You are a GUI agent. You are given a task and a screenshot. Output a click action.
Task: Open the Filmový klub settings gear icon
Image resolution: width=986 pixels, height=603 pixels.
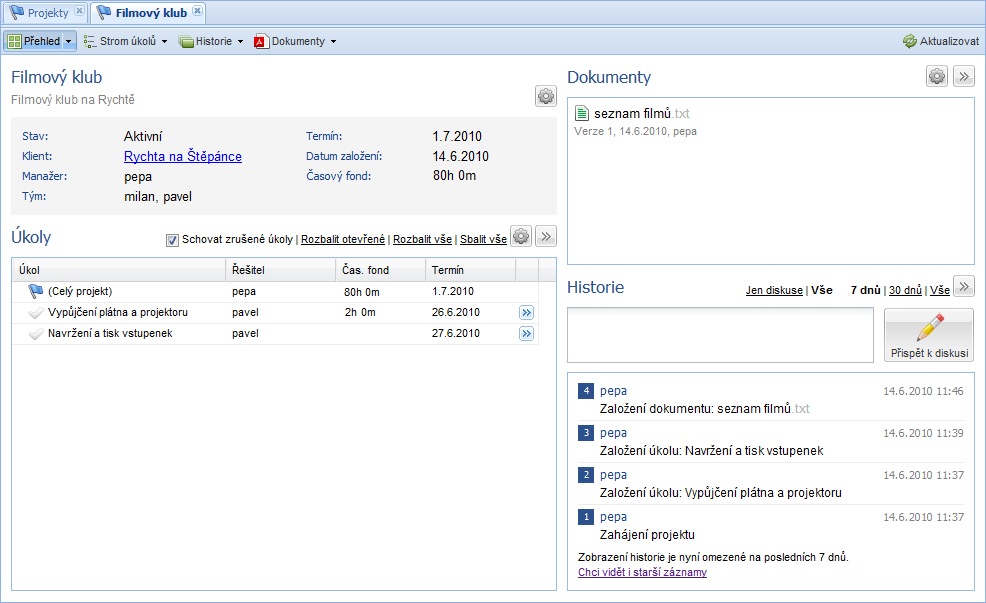545,96
